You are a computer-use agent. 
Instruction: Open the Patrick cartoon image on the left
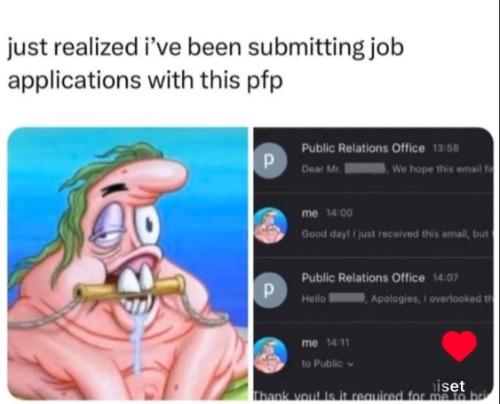128,263
